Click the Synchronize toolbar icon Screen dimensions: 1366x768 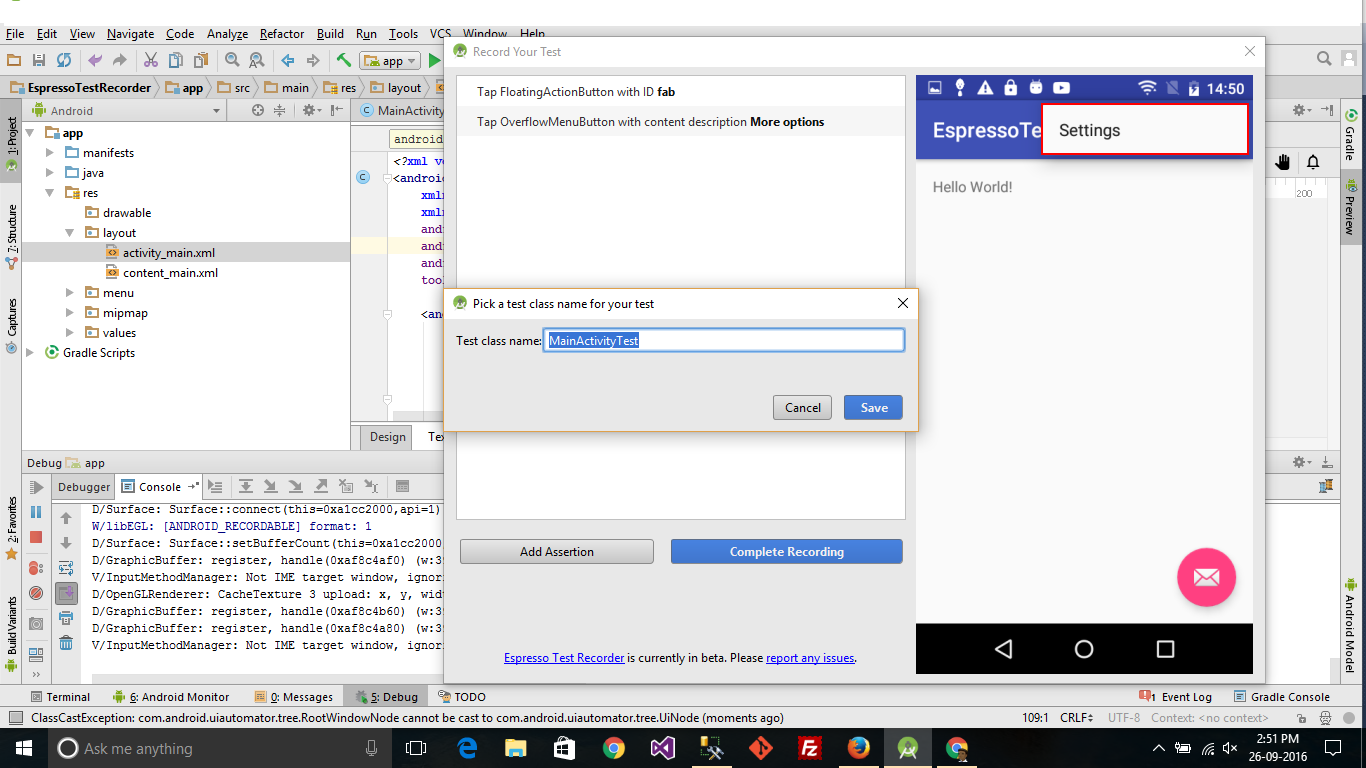[x=64, y=61]
